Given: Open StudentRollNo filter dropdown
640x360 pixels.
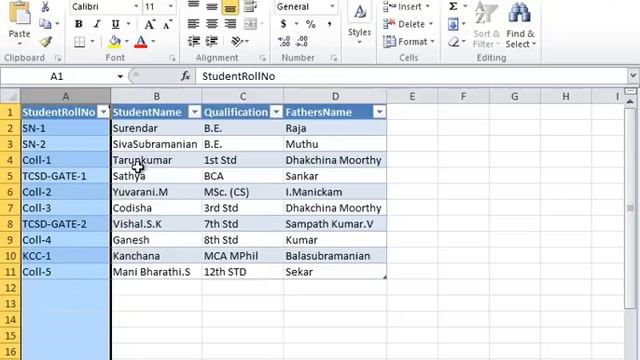Looking at the screenshot, I should pyautogui.click(x=104, y=112).
